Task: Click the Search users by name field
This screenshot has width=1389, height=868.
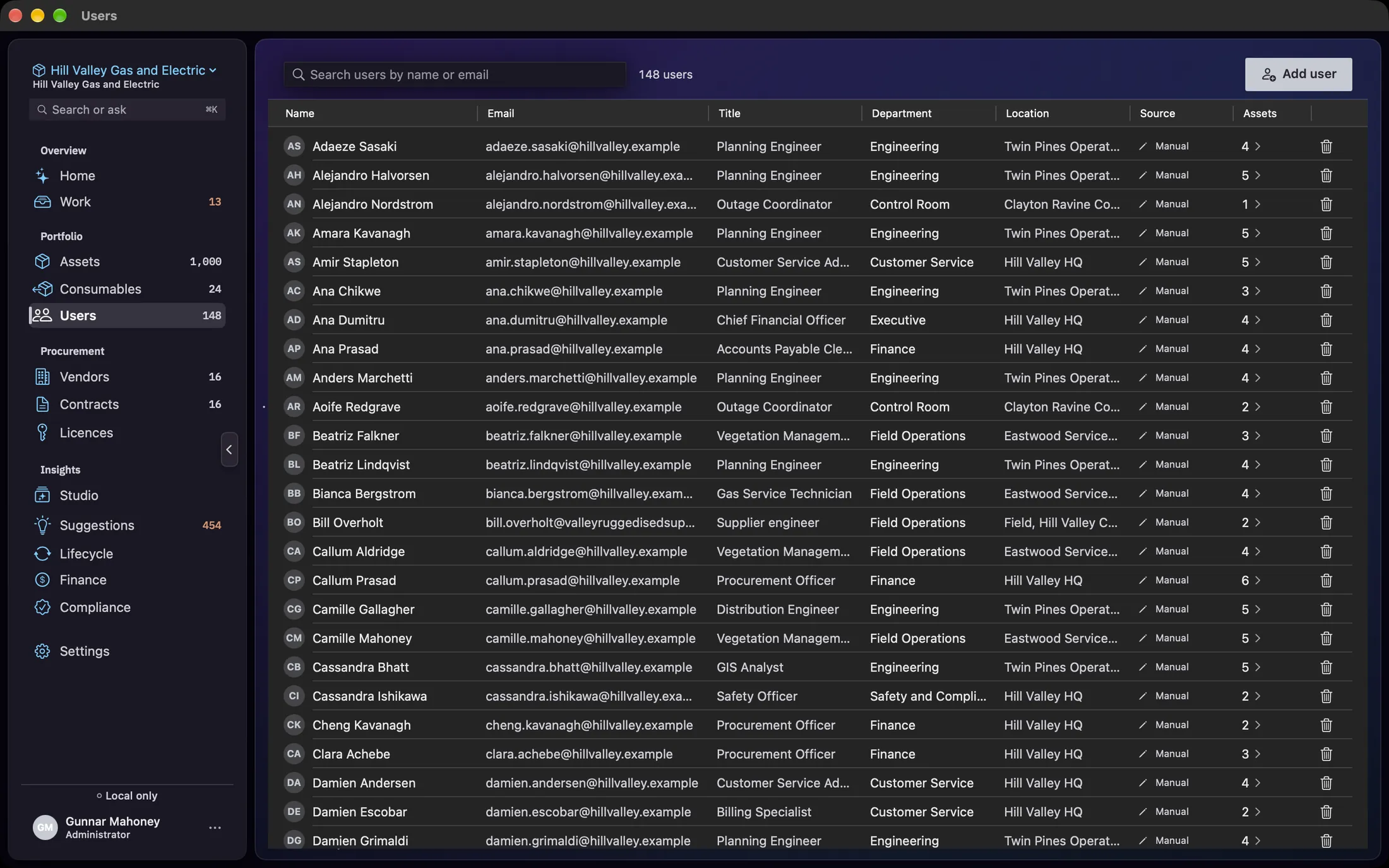Action: (x=455, y=74)
